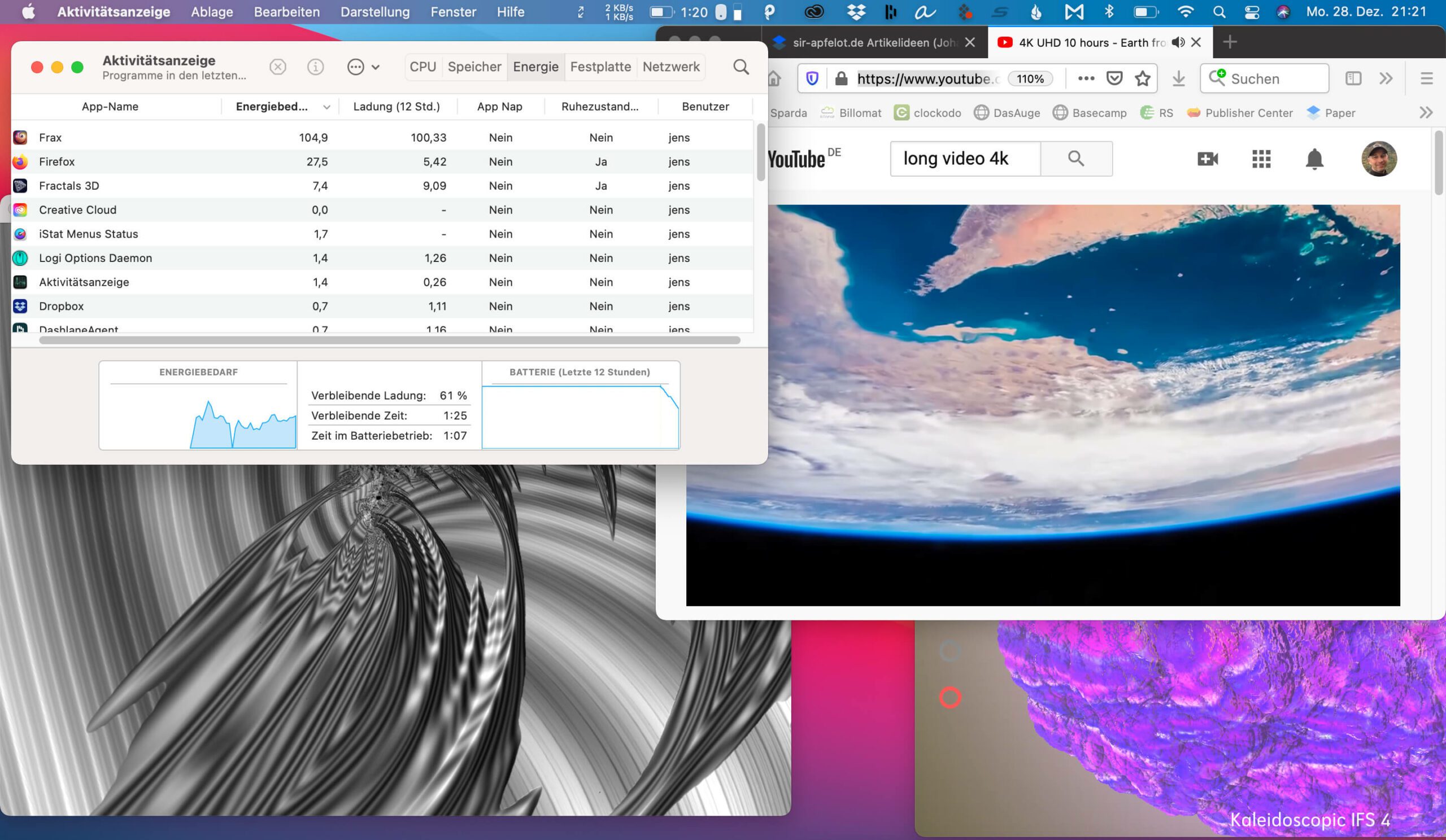Click the Dropbox menu bar icon
This screenshot has height=840, width=1446.
click(x=856, y=11)
